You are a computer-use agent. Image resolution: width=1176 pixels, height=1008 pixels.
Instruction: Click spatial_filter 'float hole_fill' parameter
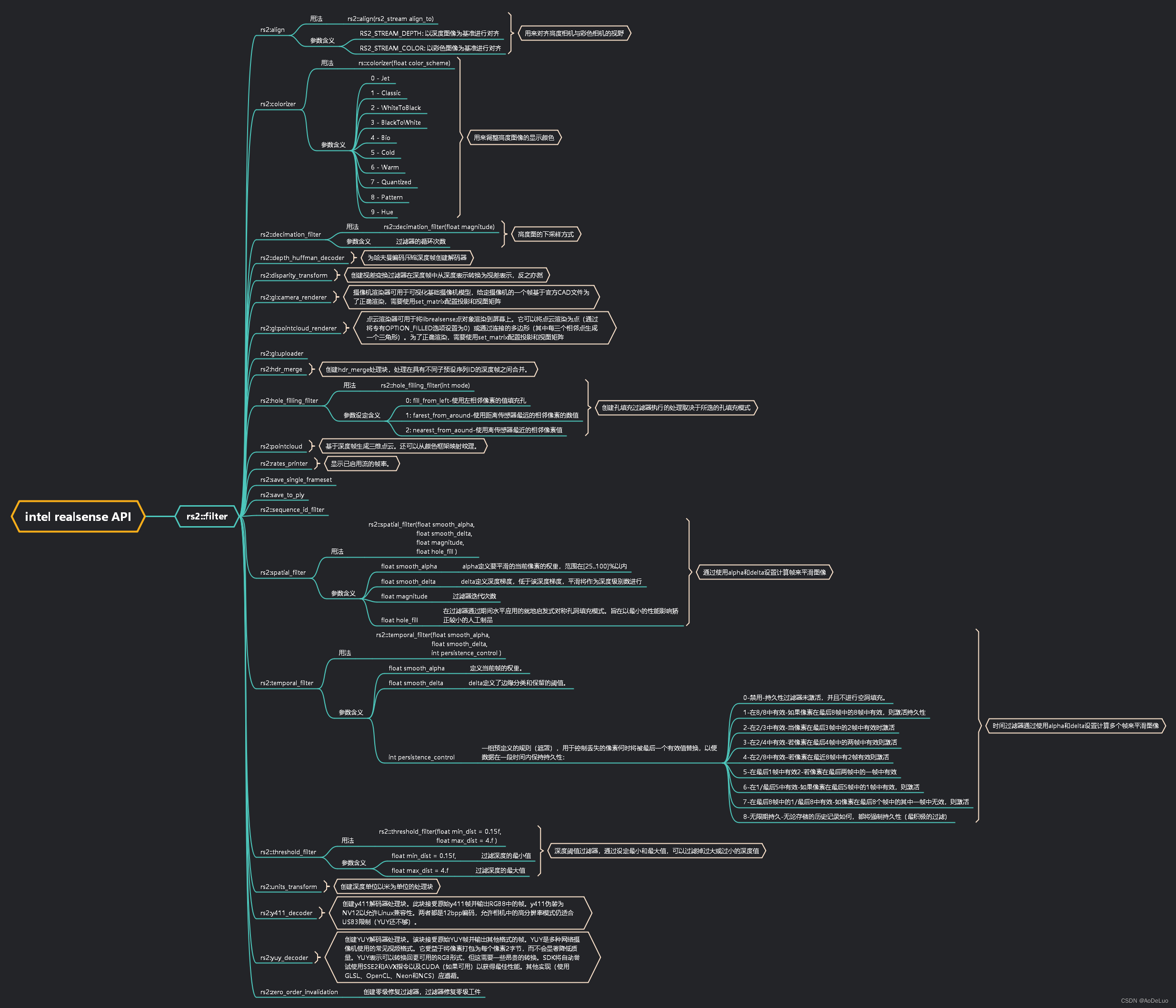[x=399, y=620]
